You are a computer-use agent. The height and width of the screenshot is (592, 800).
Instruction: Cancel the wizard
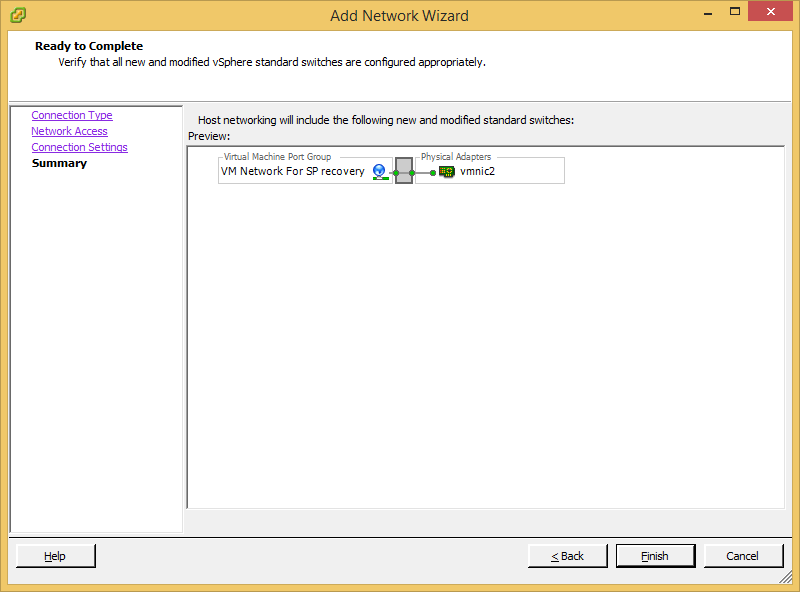pyautogui.click(x=743, y=556)
